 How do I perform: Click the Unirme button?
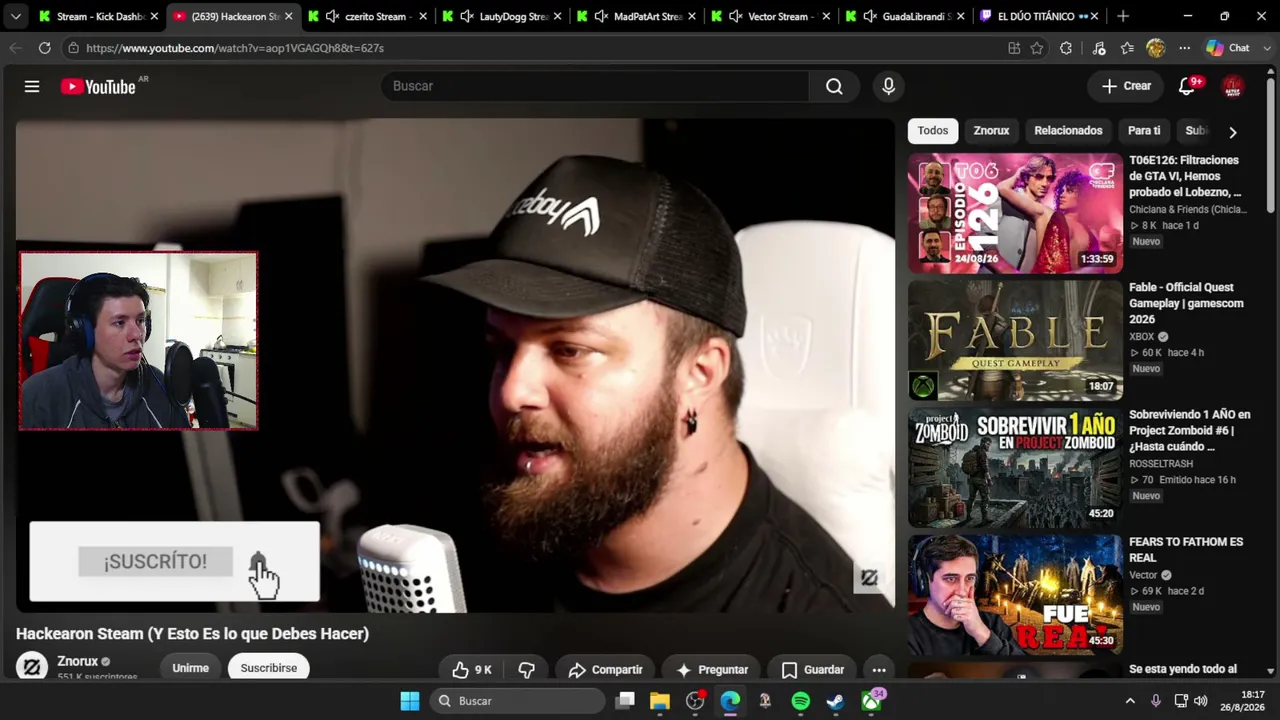coord(190,668)
